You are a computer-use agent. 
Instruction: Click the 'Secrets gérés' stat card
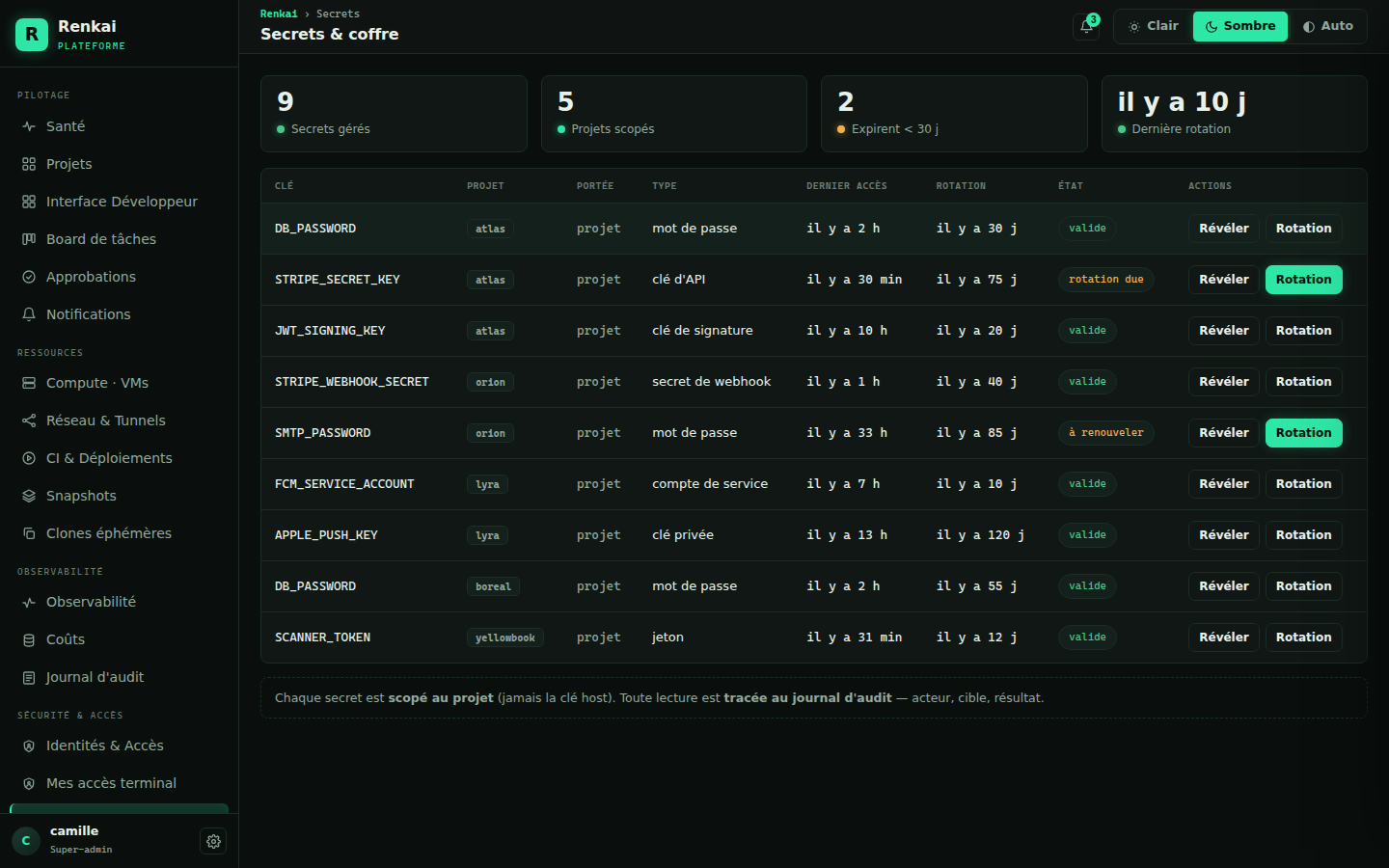pyautogui.click(x=394, y=114)
